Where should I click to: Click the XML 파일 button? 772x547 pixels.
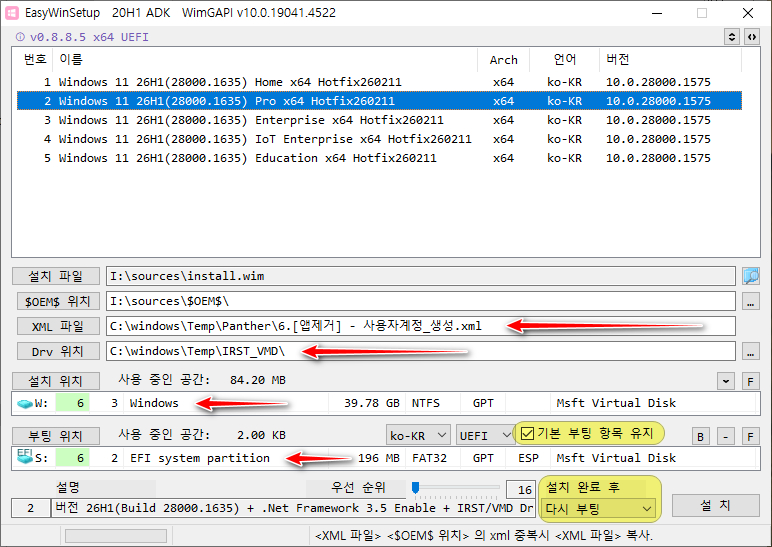tap(58, 326)
